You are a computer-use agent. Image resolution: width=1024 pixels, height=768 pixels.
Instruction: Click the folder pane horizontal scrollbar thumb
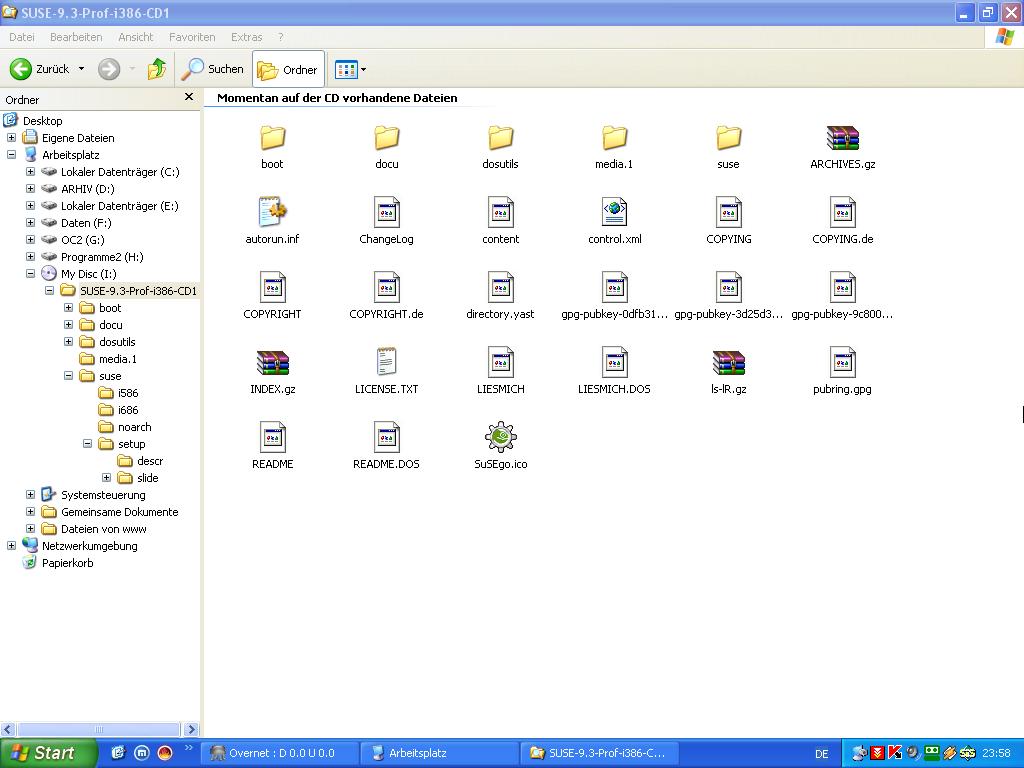pyautogui.click(x=99, y=729)
